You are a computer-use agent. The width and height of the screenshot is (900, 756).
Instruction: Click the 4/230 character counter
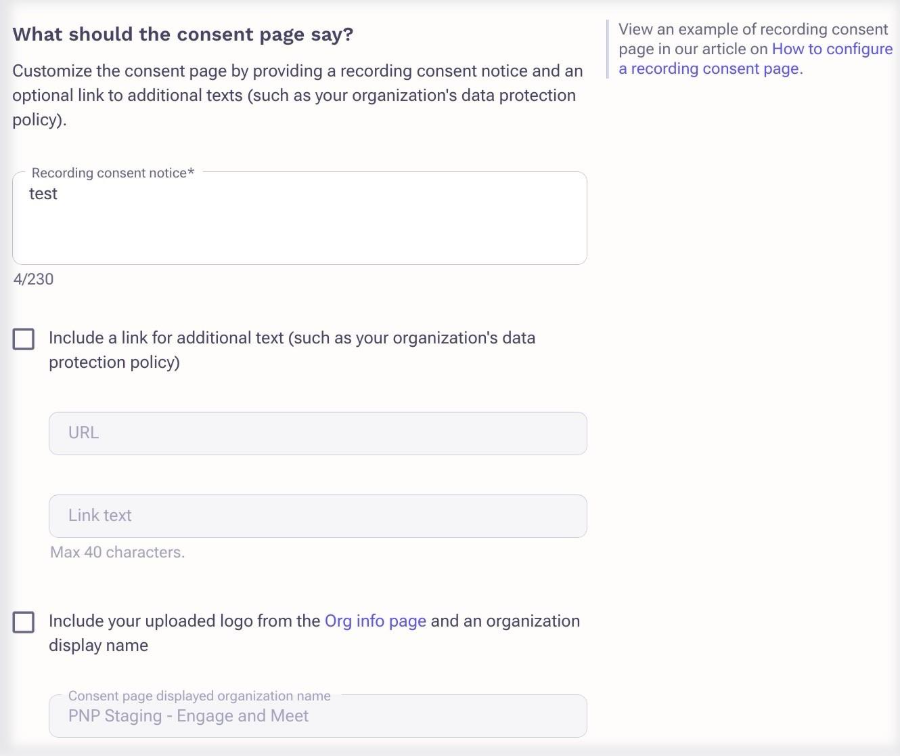[33, 279]
